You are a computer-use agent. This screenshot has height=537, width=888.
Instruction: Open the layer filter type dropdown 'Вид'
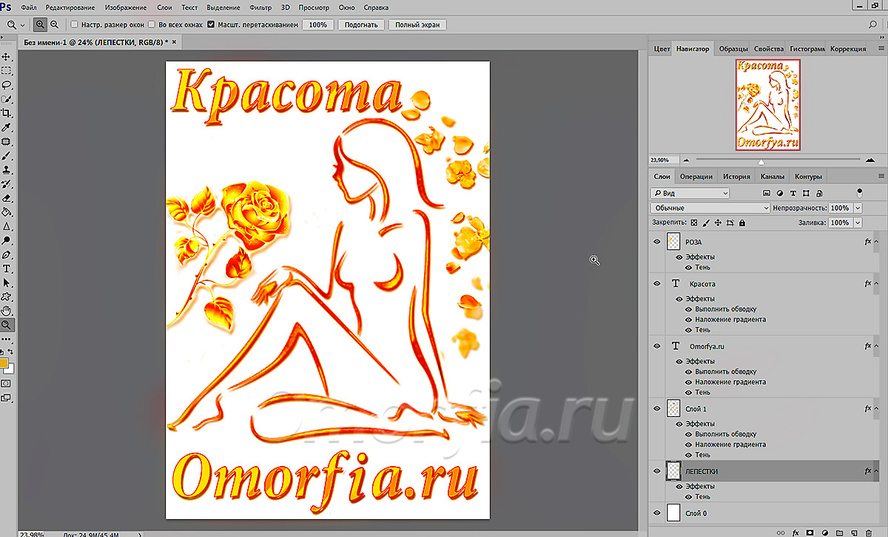[x=690, y=193]
